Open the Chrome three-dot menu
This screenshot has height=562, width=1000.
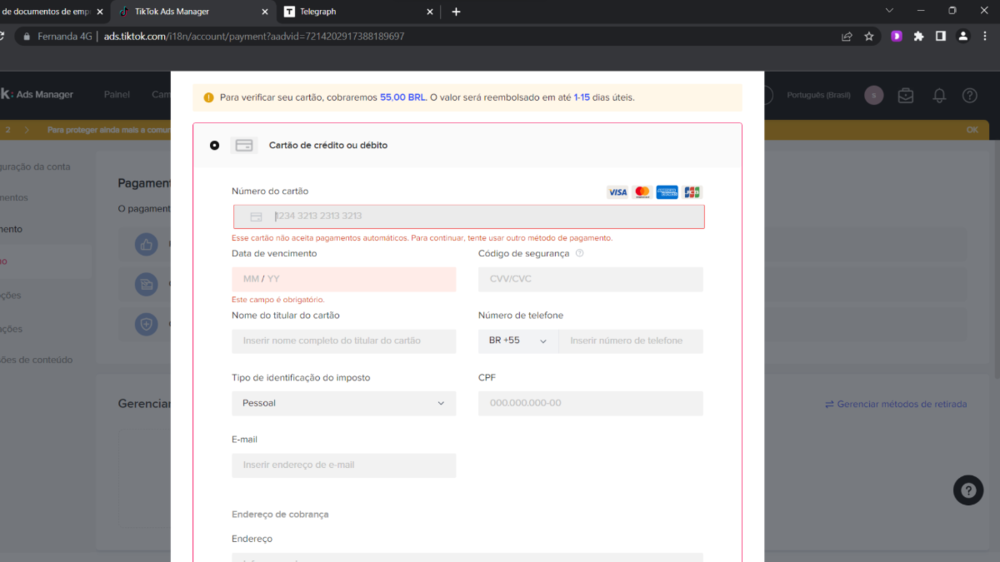point(985,36)
